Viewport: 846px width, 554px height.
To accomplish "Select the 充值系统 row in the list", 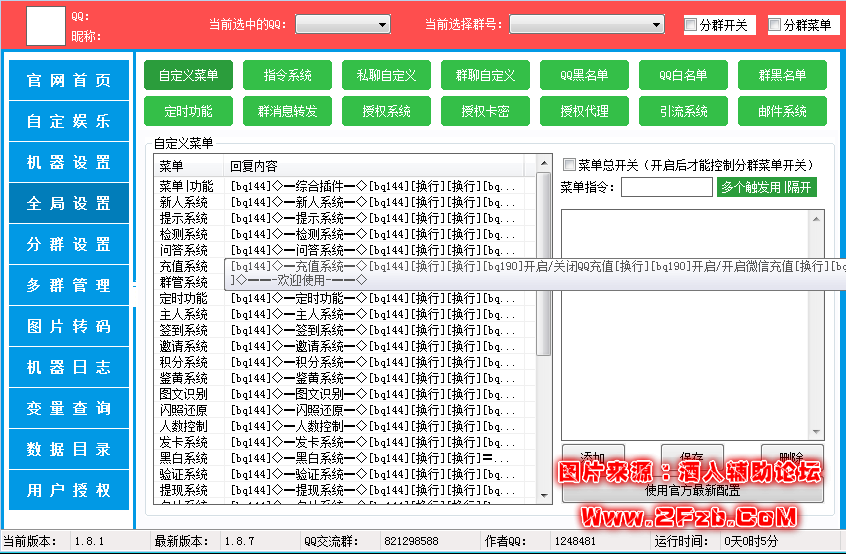I will pyautogui.click(x=184, y=267).
